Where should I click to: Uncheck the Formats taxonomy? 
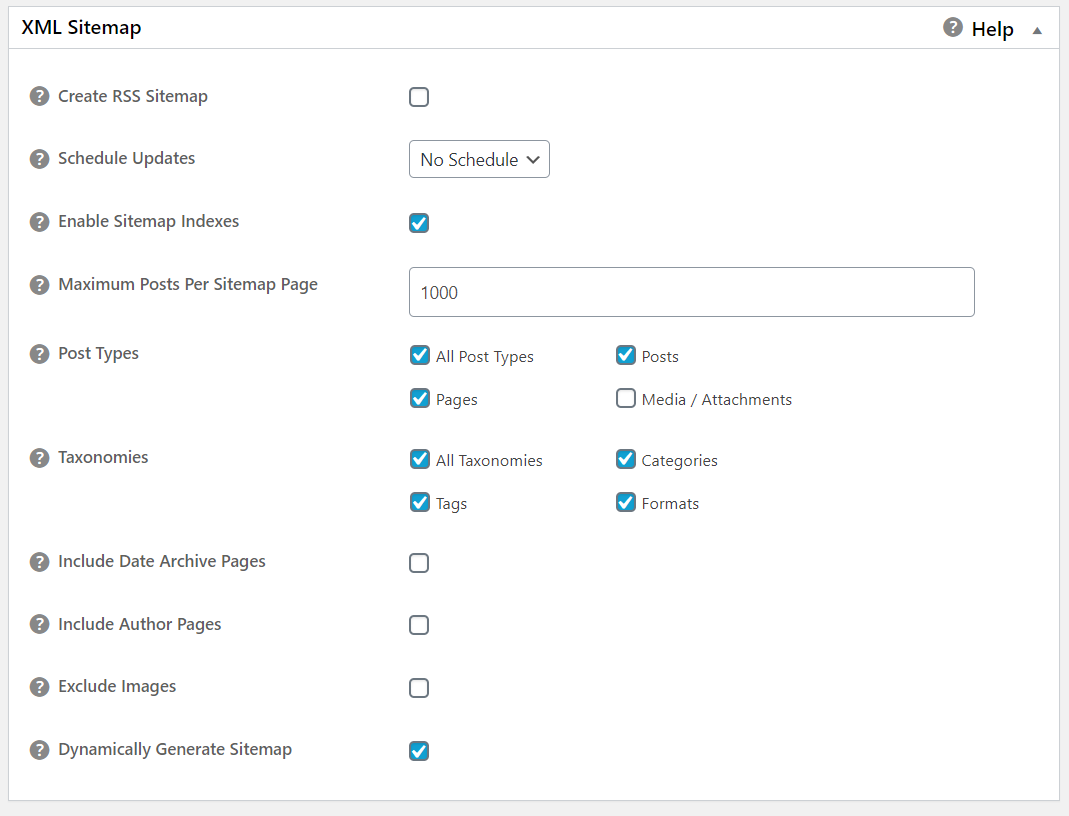click(x=626, y=502)
